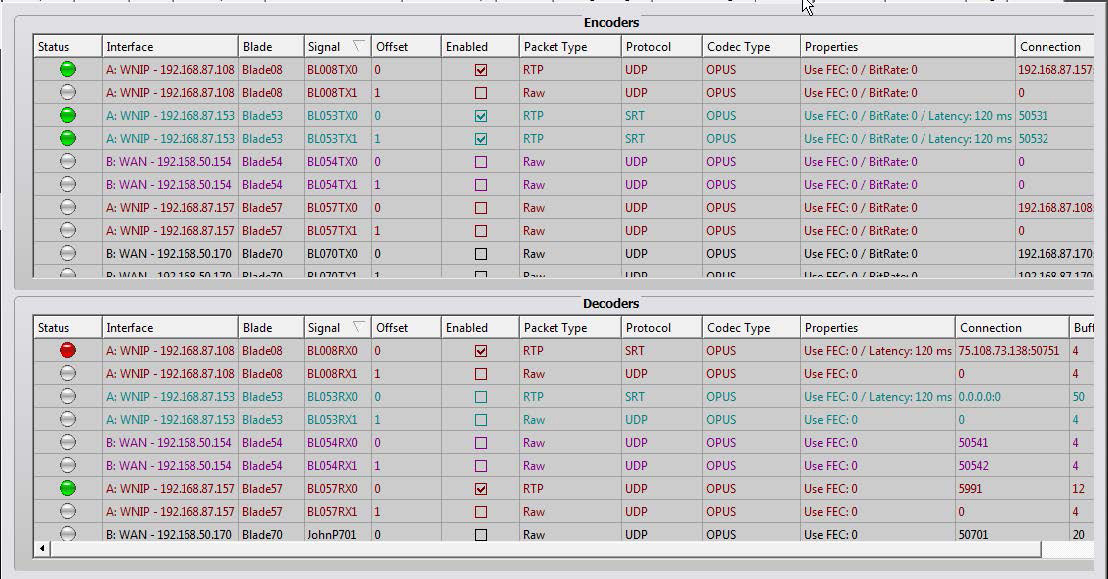Image resolution: width=1108 pixels, height=579 pixels.
Task: Click gray status indicator for encoder BL070TX0
Action: [x=68, y=254]
